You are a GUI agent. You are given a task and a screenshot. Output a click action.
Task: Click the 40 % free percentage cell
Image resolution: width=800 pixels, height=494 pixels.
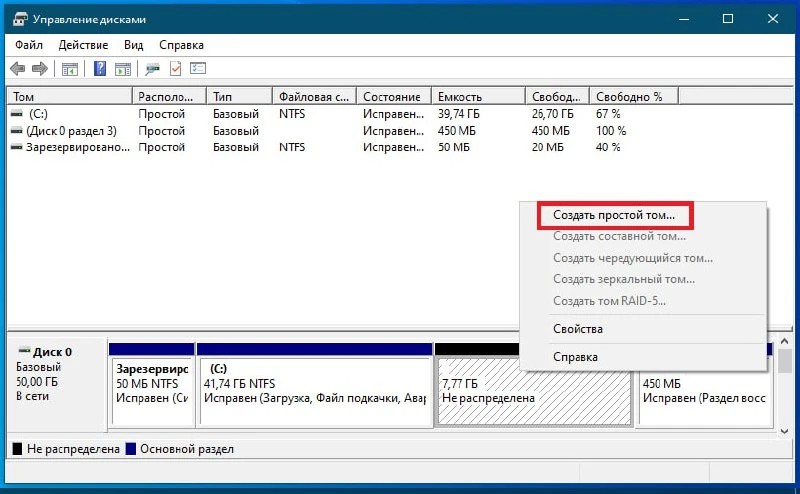click(608, 147)
